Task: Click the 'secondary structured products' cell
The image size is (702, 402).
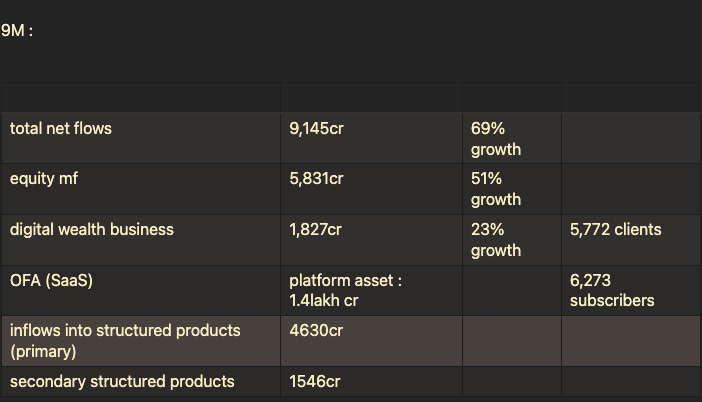Action: [141, 381]
